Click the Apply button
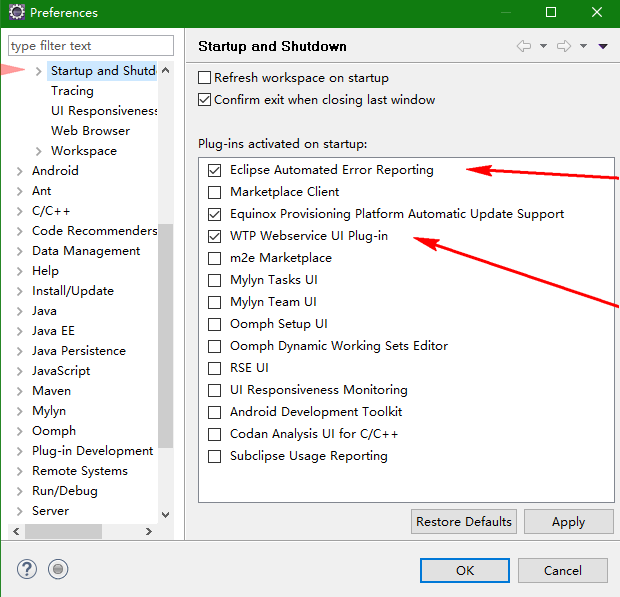Image resolution: width=620 pixels, height=597 pixels. (569, 521)
